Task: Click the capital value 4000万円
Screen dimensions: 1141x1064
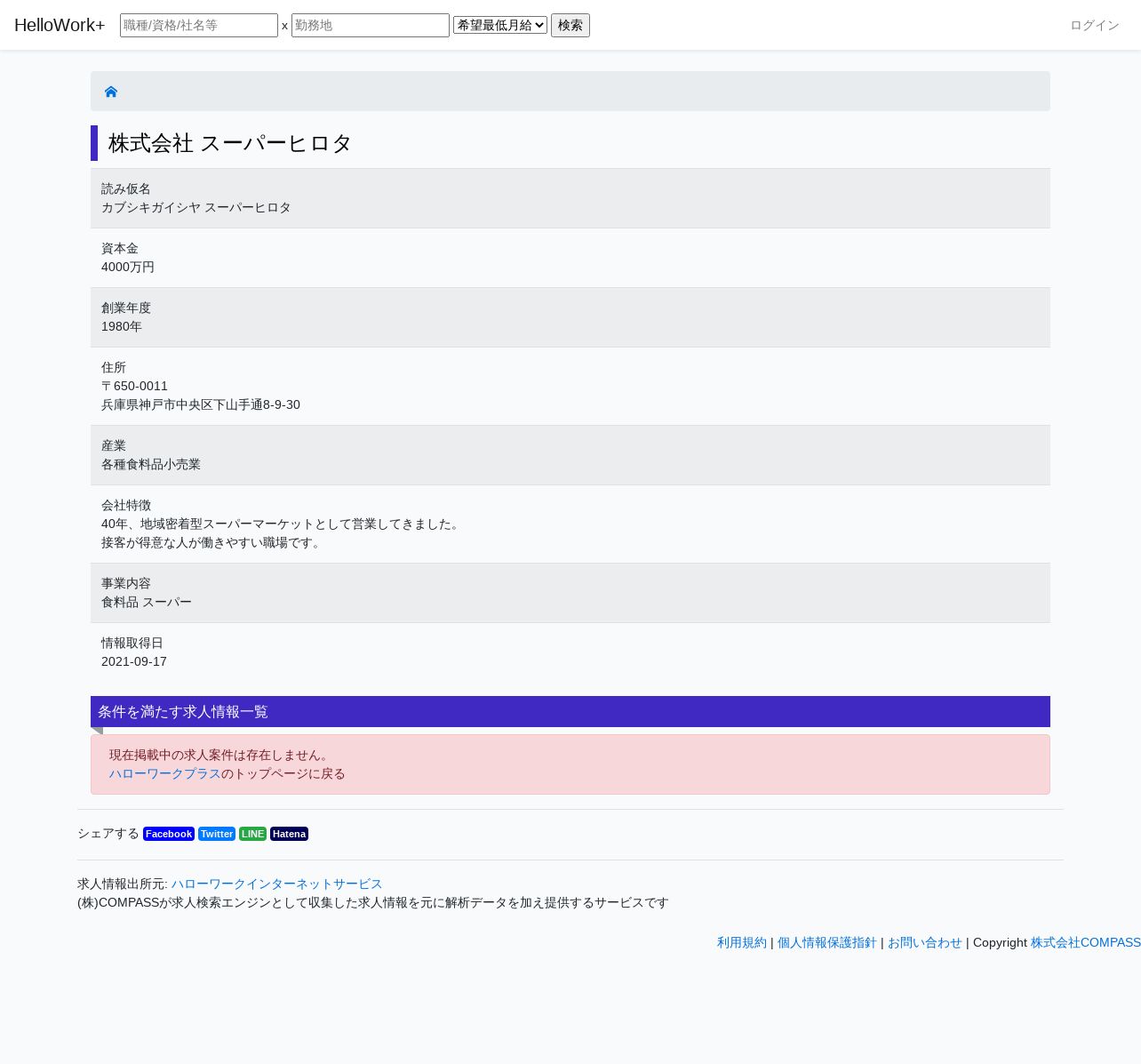Action: click(128, 267)
